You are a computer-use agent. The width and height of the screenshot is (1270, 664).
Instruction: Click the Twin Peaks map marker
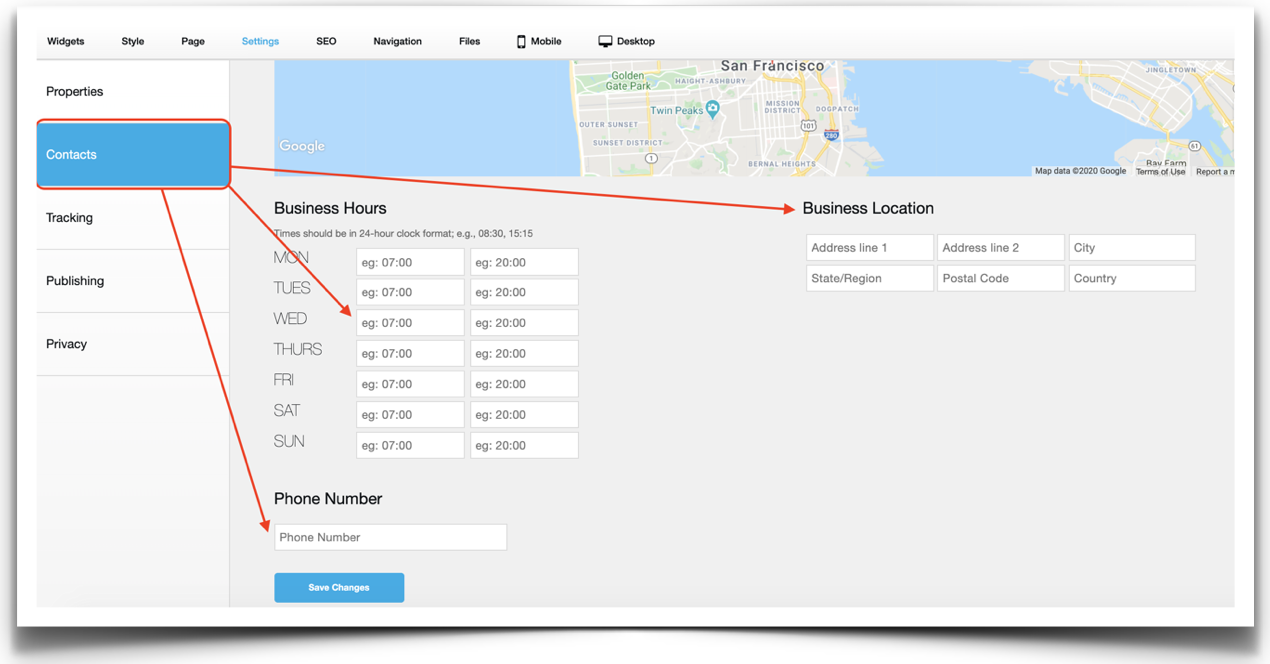712,109
